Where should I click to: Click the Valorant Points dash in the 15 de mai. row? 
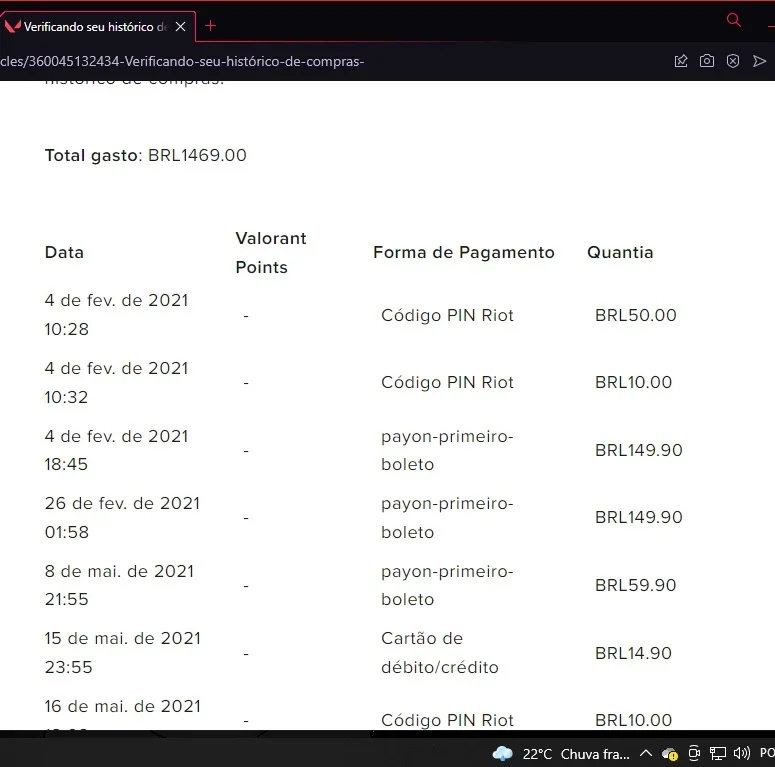[x=246, y=654]
